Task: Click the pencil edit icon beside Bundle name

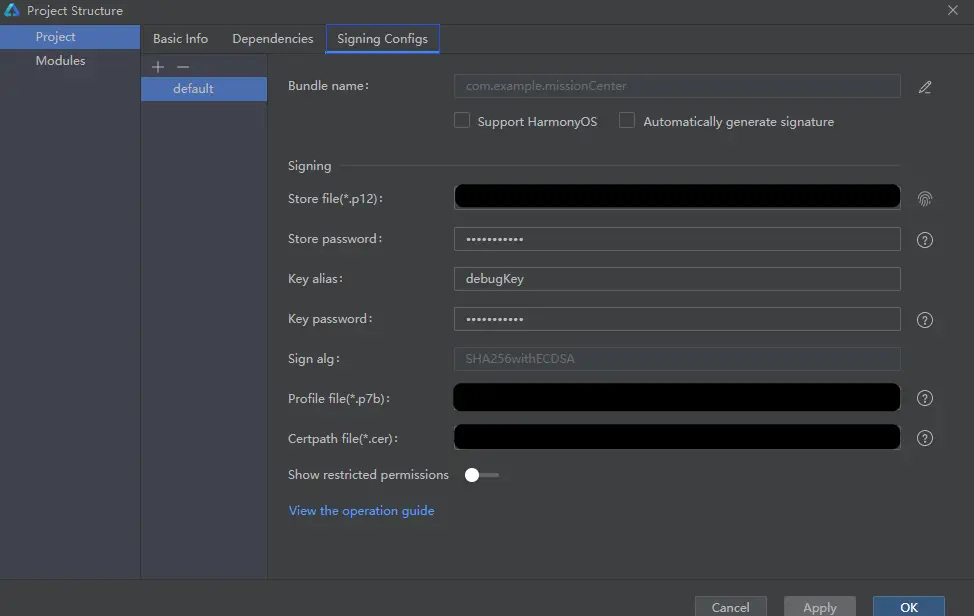Action: click(925, 87)
